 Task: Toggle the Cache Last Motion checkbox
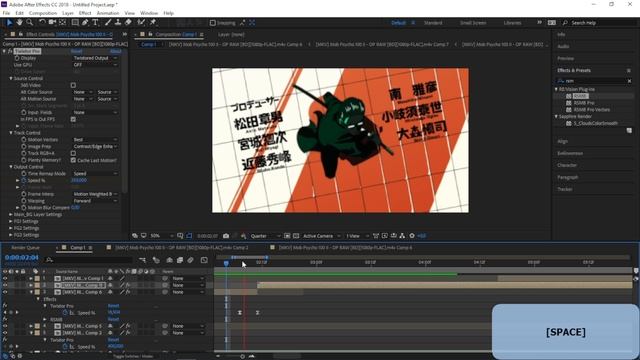(x=73, y=160)
